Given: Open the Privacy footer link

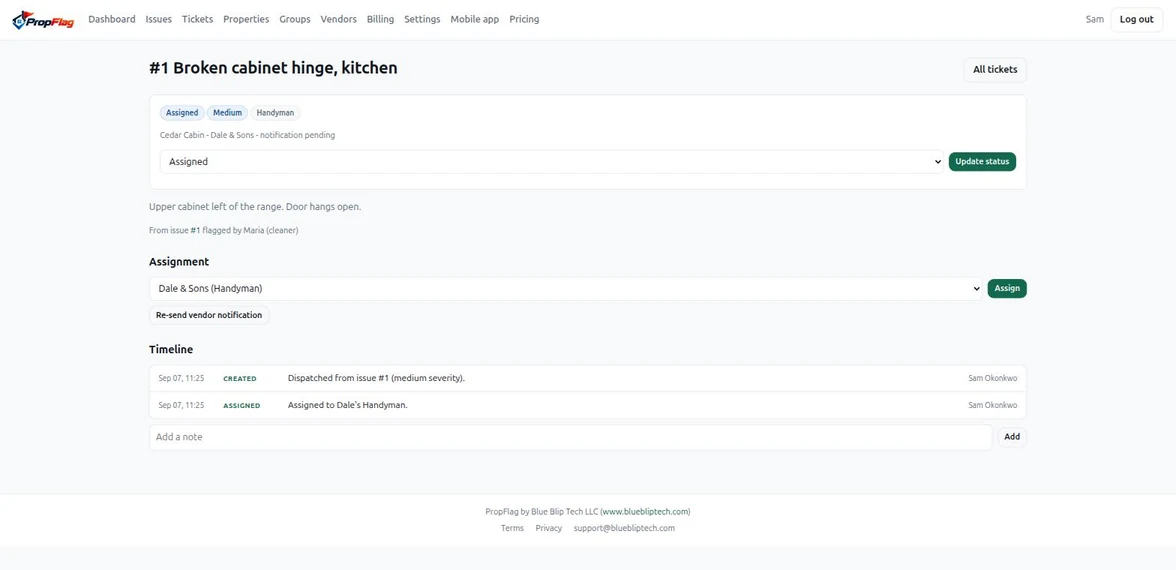Looking at the screenshot, I should (548, 528).
